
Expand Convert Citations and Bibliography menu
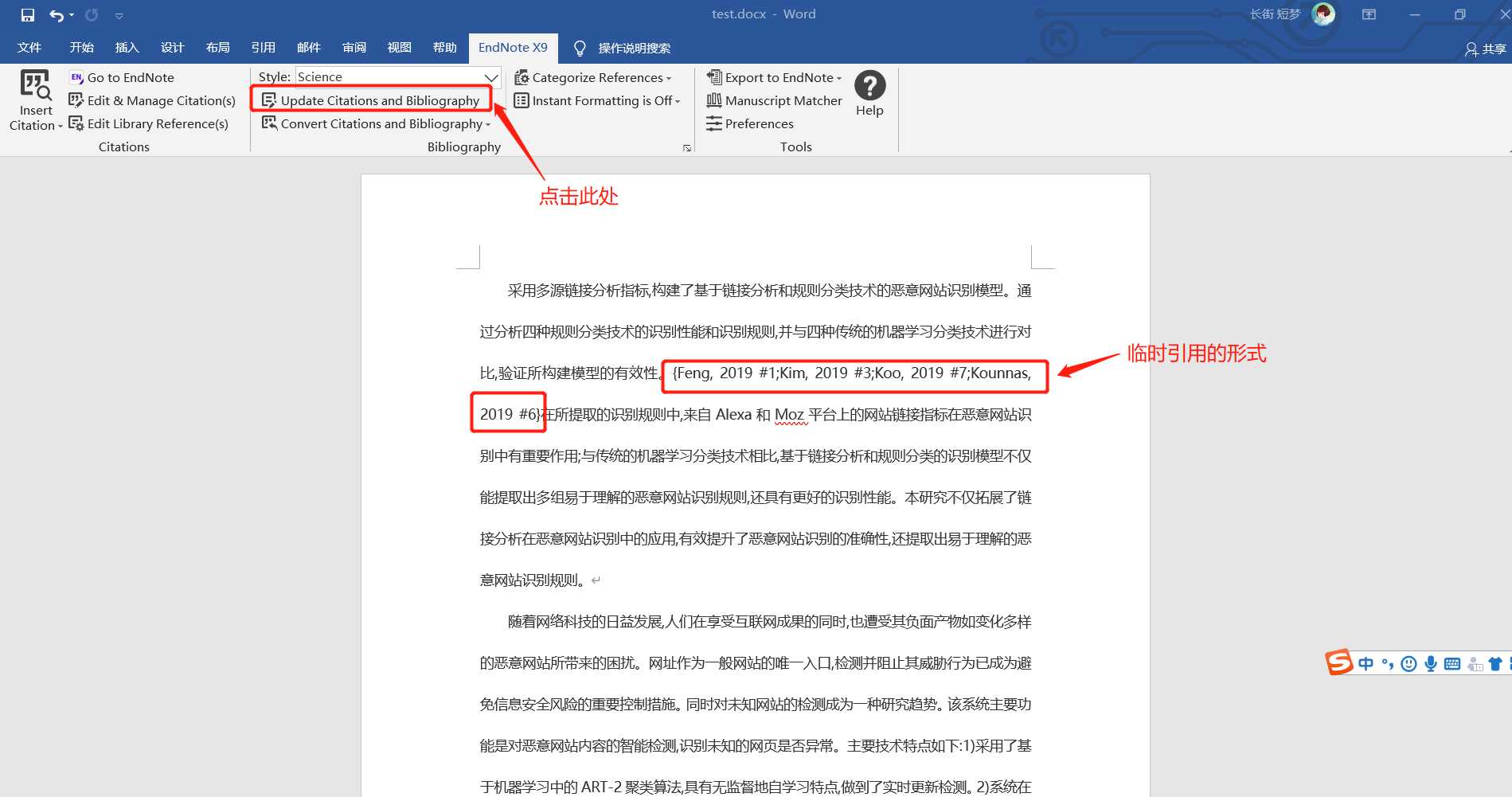(377, 123)
